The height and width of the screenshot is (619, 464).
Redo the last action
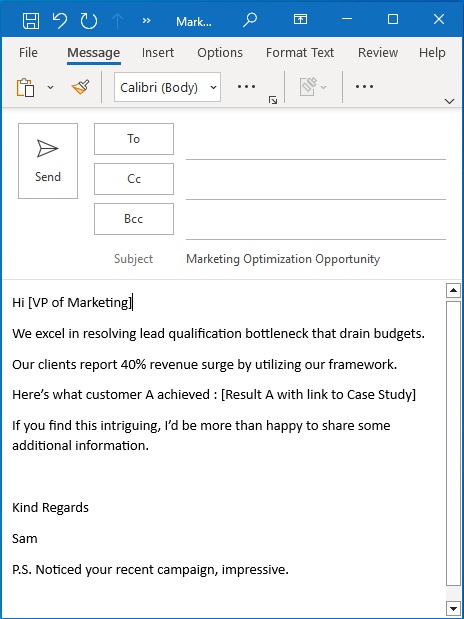coord(89,20)
